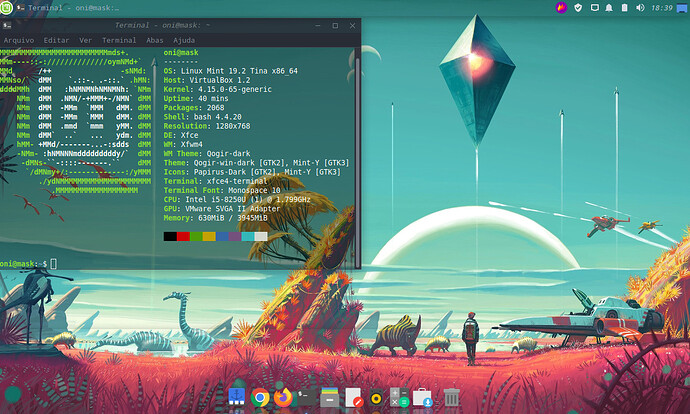Click the 'DE: Xfce' line

tap(181, 136)
